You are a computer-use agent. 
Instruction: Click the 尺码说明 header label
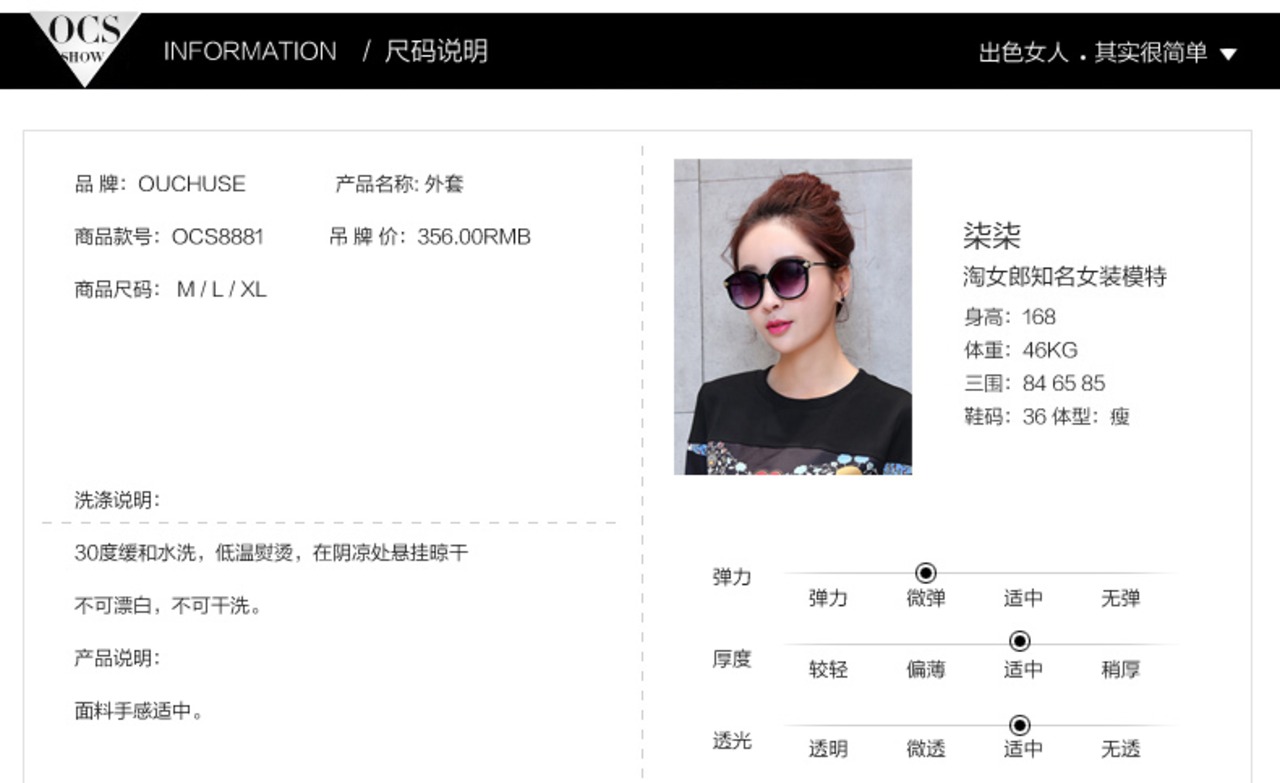[436, 51]
